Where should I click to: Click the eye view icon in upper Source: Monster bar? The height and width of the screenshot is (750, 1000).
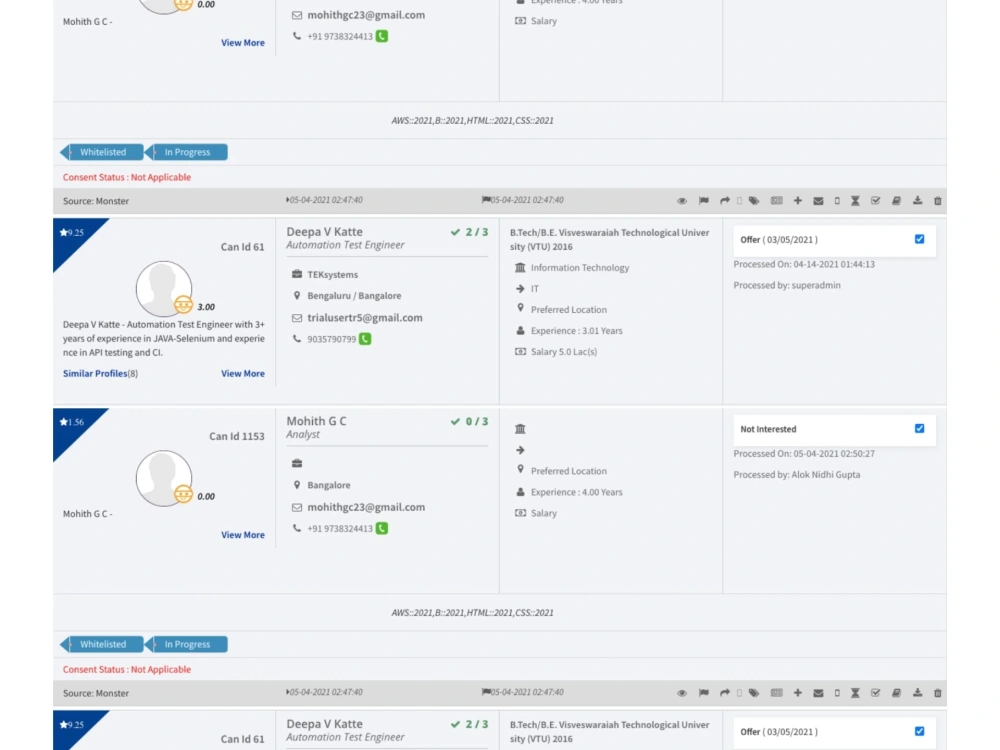click(682, 201)
